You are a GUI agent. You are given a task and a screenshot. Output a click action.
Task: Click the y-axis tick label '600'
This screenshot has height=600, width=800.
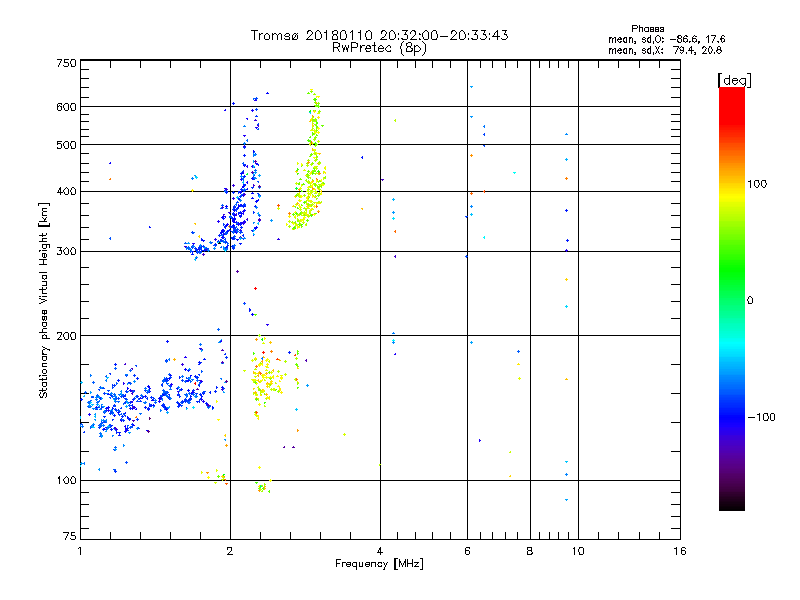66,107
